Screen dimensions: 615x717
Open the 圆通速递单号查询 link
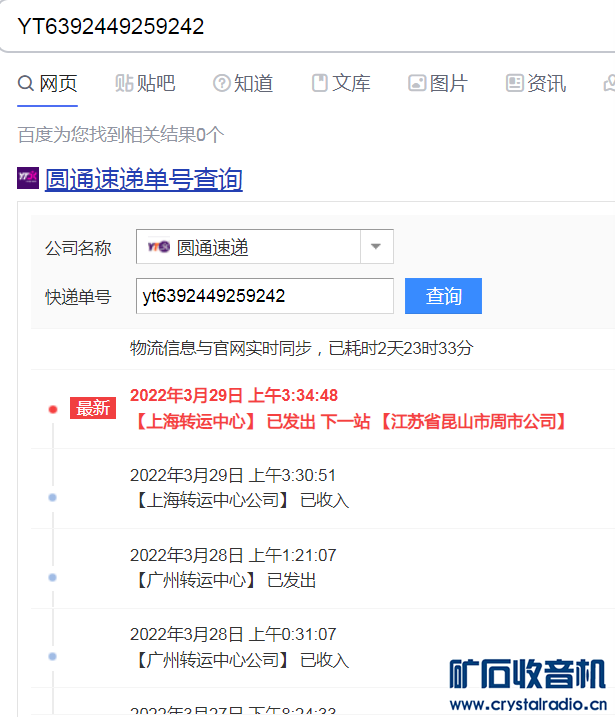(x=144, y=179)
